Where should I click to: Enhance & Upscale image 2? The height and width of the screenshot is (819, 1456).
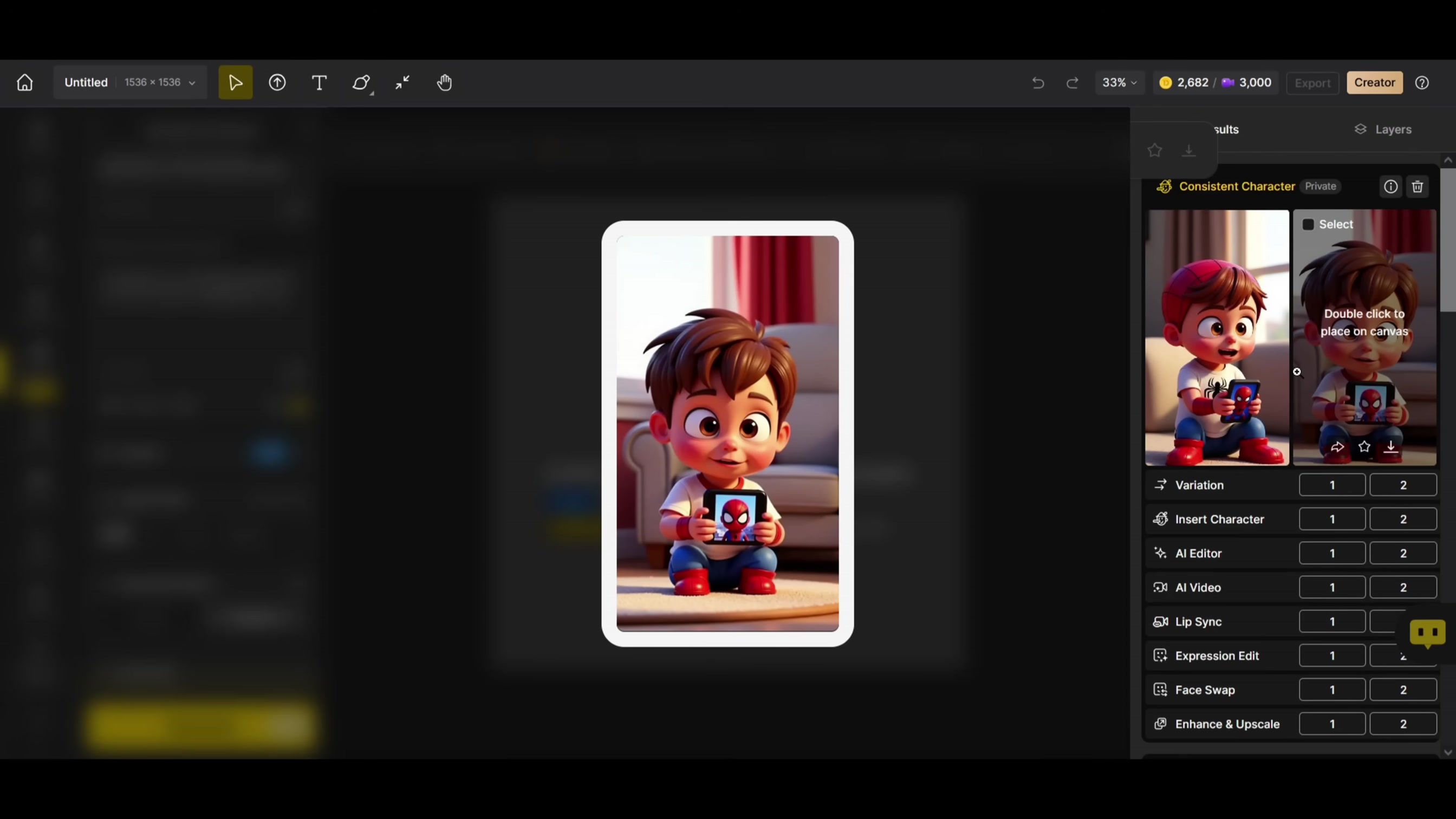point(1403,724)
